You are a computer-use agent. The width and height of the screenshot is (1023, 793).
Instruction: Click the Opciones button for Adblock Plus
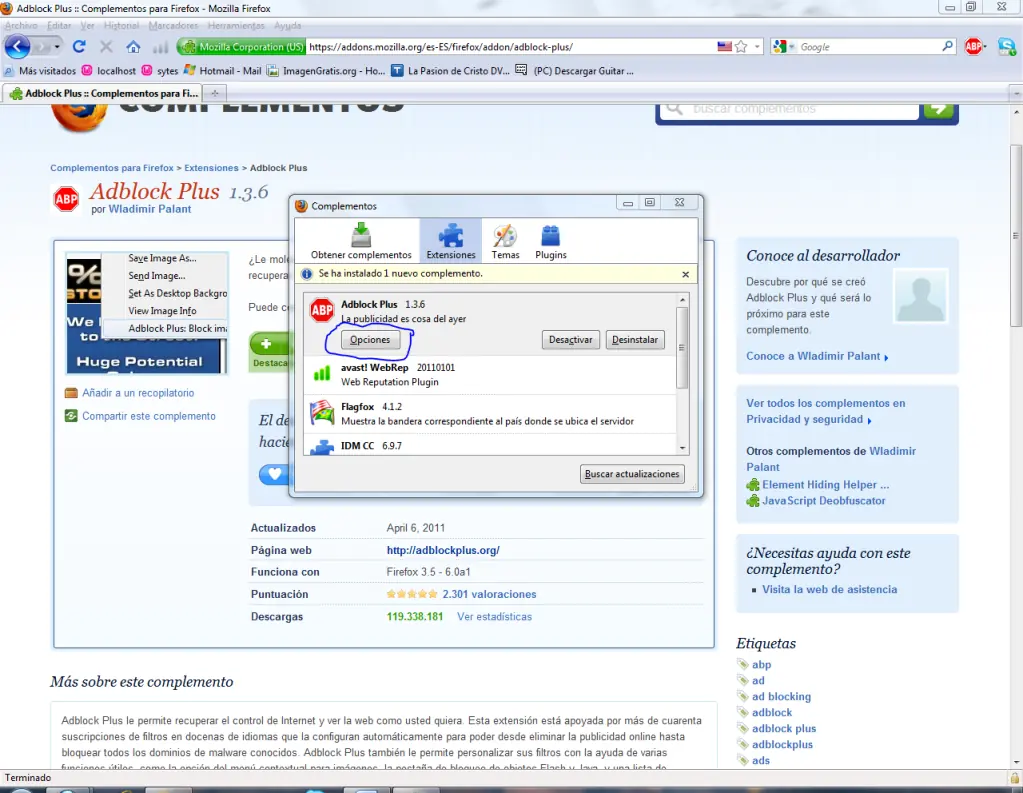pos(370,340)
